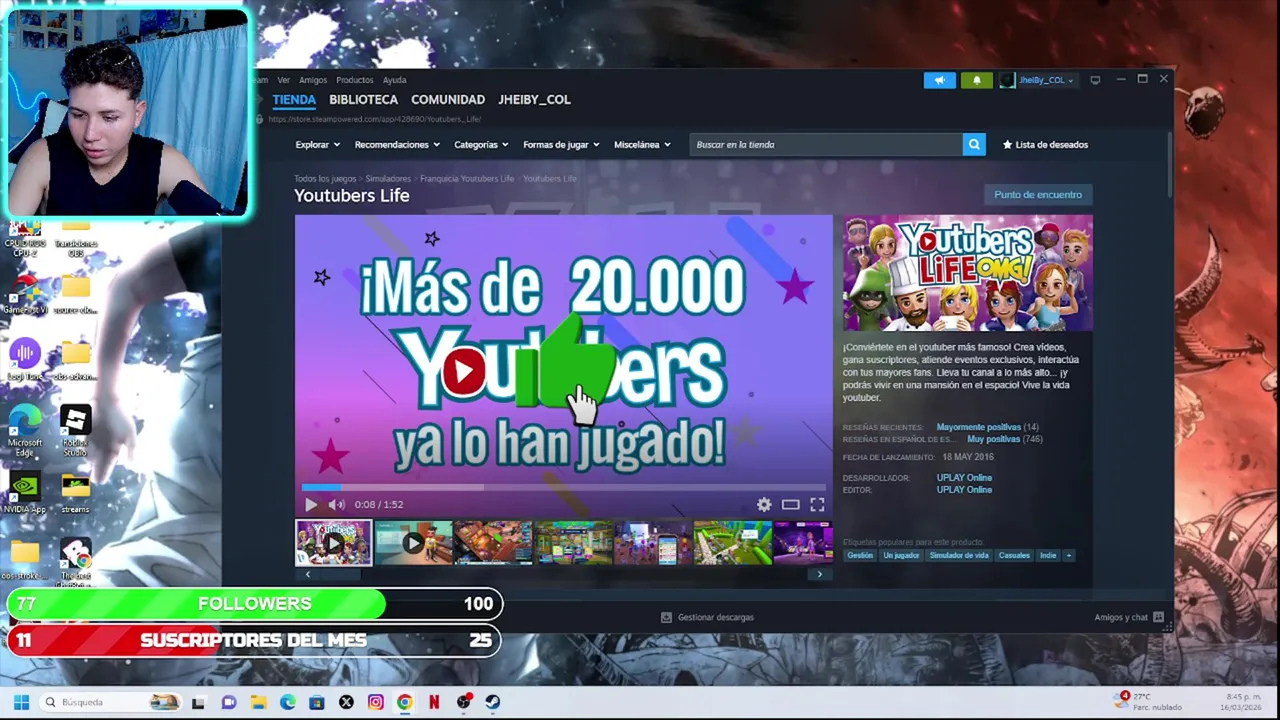This screenshot has width=1280, height=720.
Task: Open Franquicia Youtubers Life link
Action: [467, 179]
